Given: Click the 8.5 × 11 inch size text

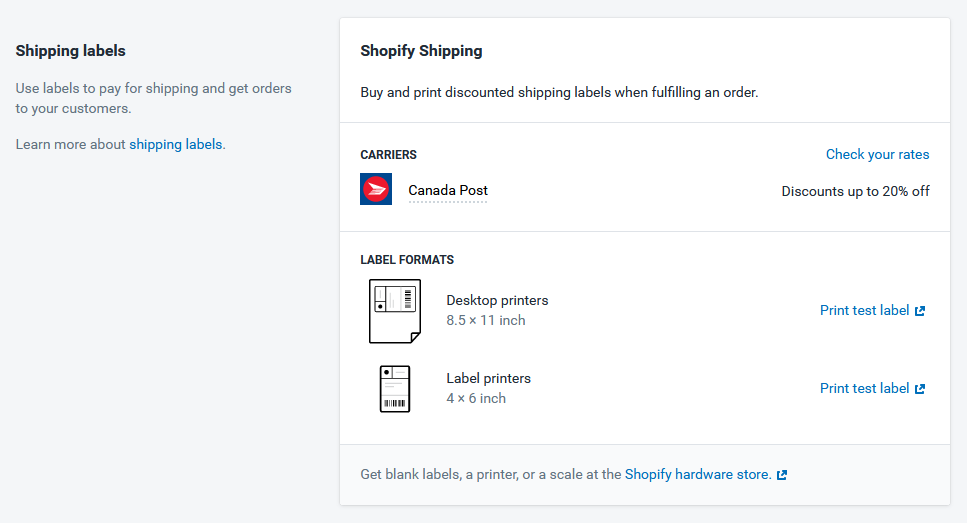Looking at the screenshot, I should [486, 321].
